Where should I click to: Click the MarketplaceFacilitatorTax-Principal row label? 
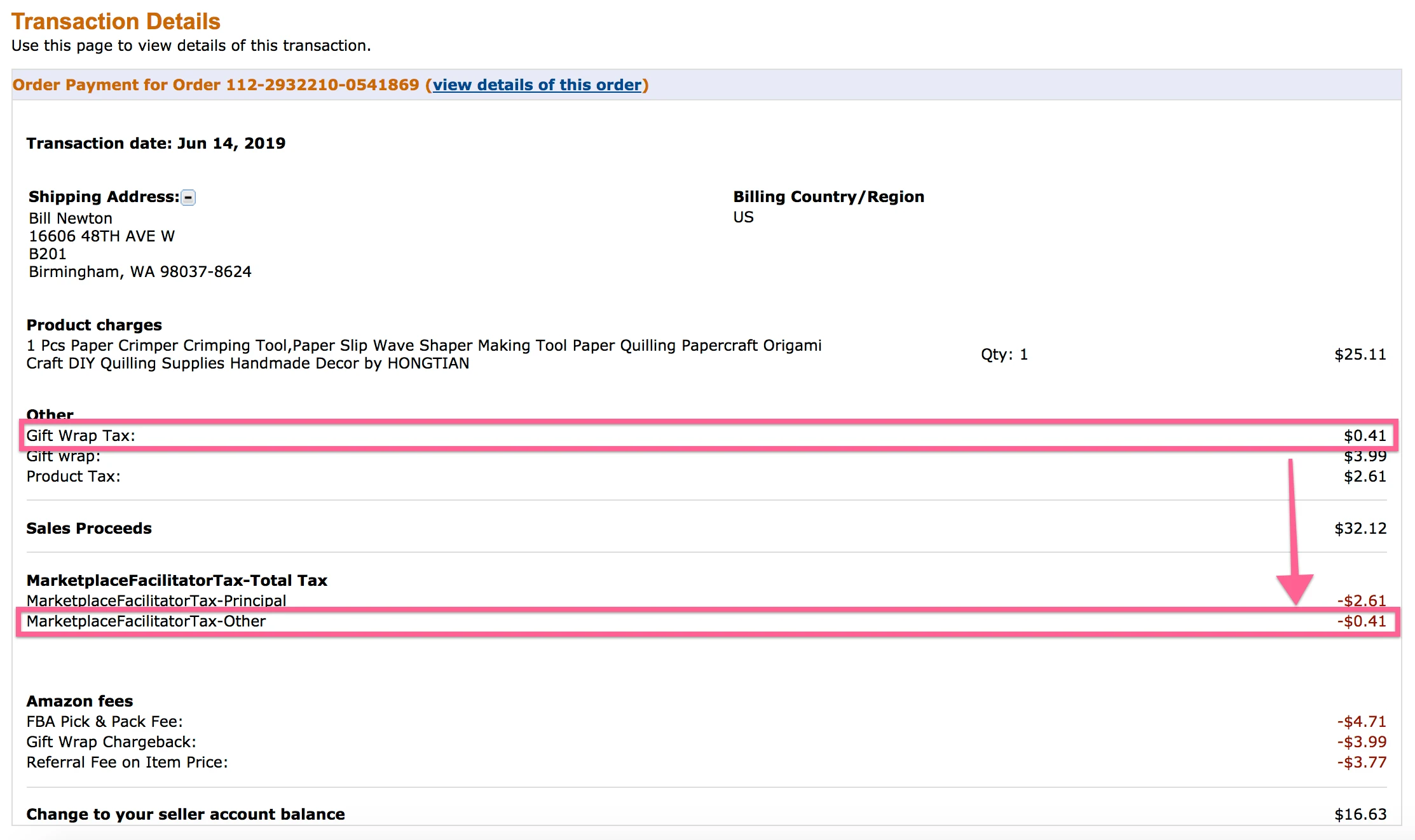point(156,600)
